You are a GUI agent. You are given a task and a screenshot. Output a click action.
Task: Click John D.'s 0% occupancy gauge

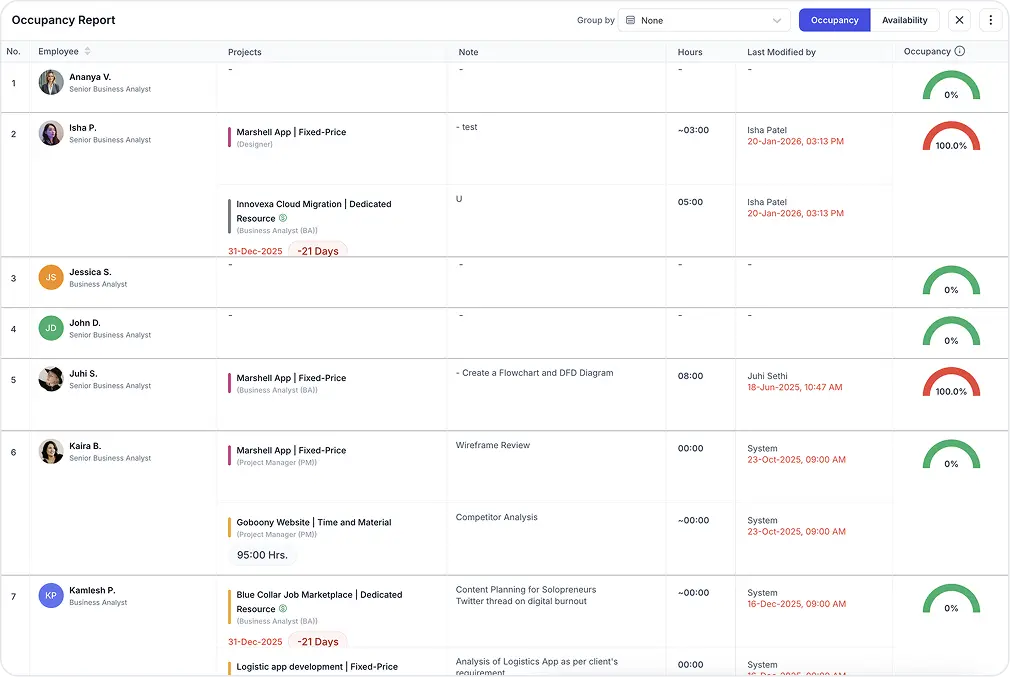tap(951, 332)
